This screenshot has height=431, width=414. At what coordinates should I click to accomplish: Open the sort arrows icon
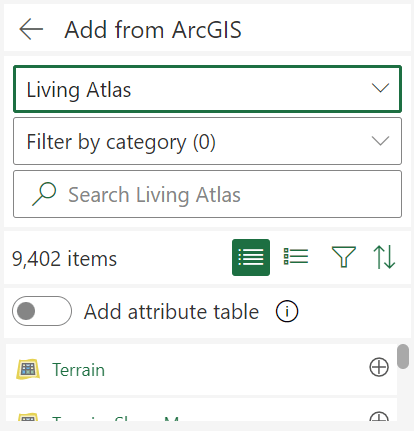(x=384, y=257)
